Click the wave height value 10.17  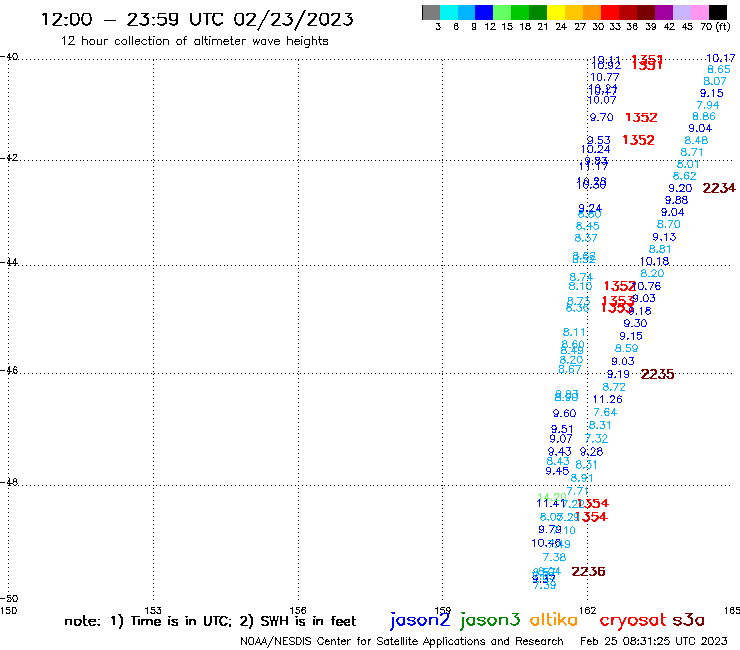coord(720,58)
